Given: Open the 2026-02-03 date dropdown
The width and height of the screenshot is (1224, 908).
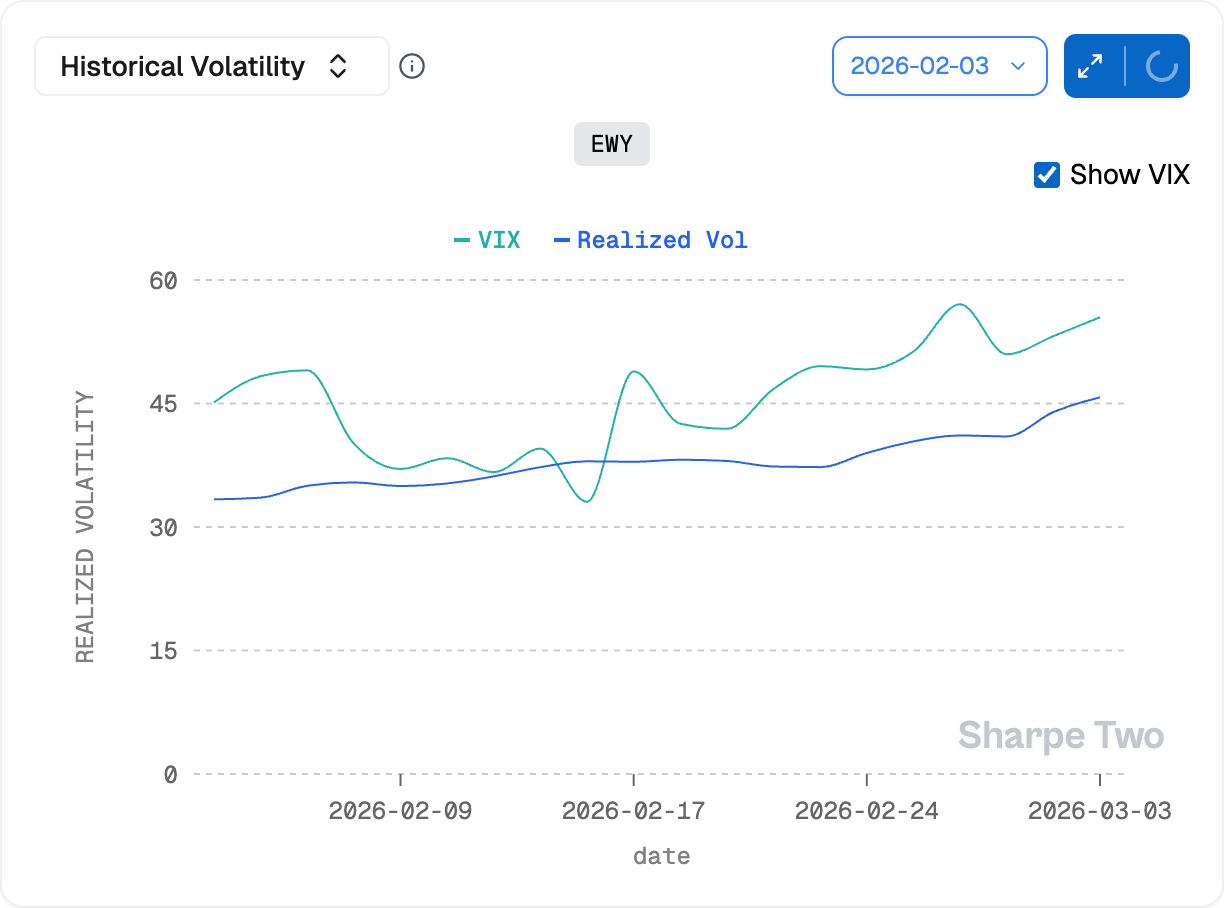Looking at the screenshot, I should point(939,66).
